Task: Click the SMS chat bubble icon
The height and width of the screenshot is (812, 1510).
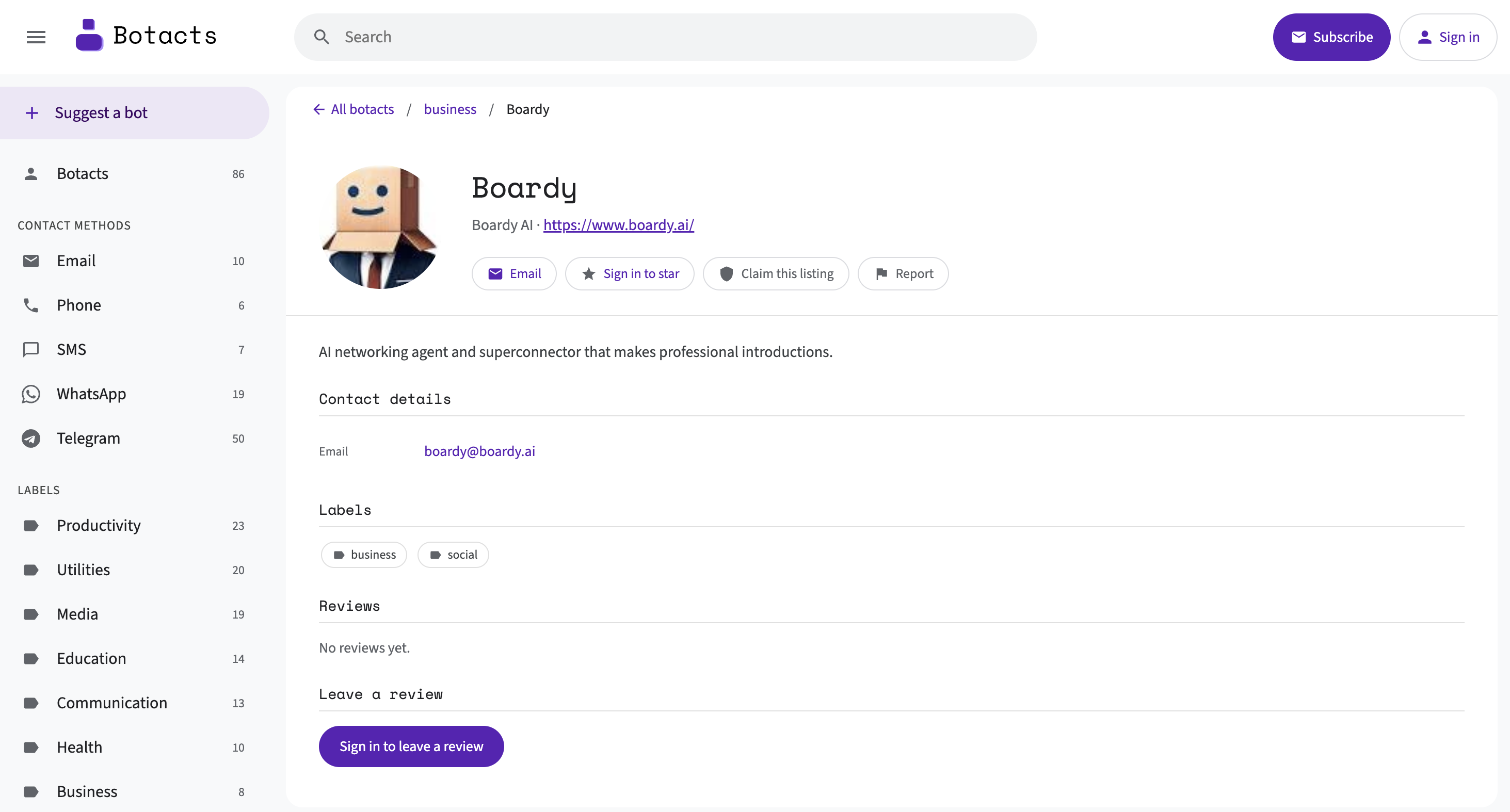Action: click(x=30, y=350)
